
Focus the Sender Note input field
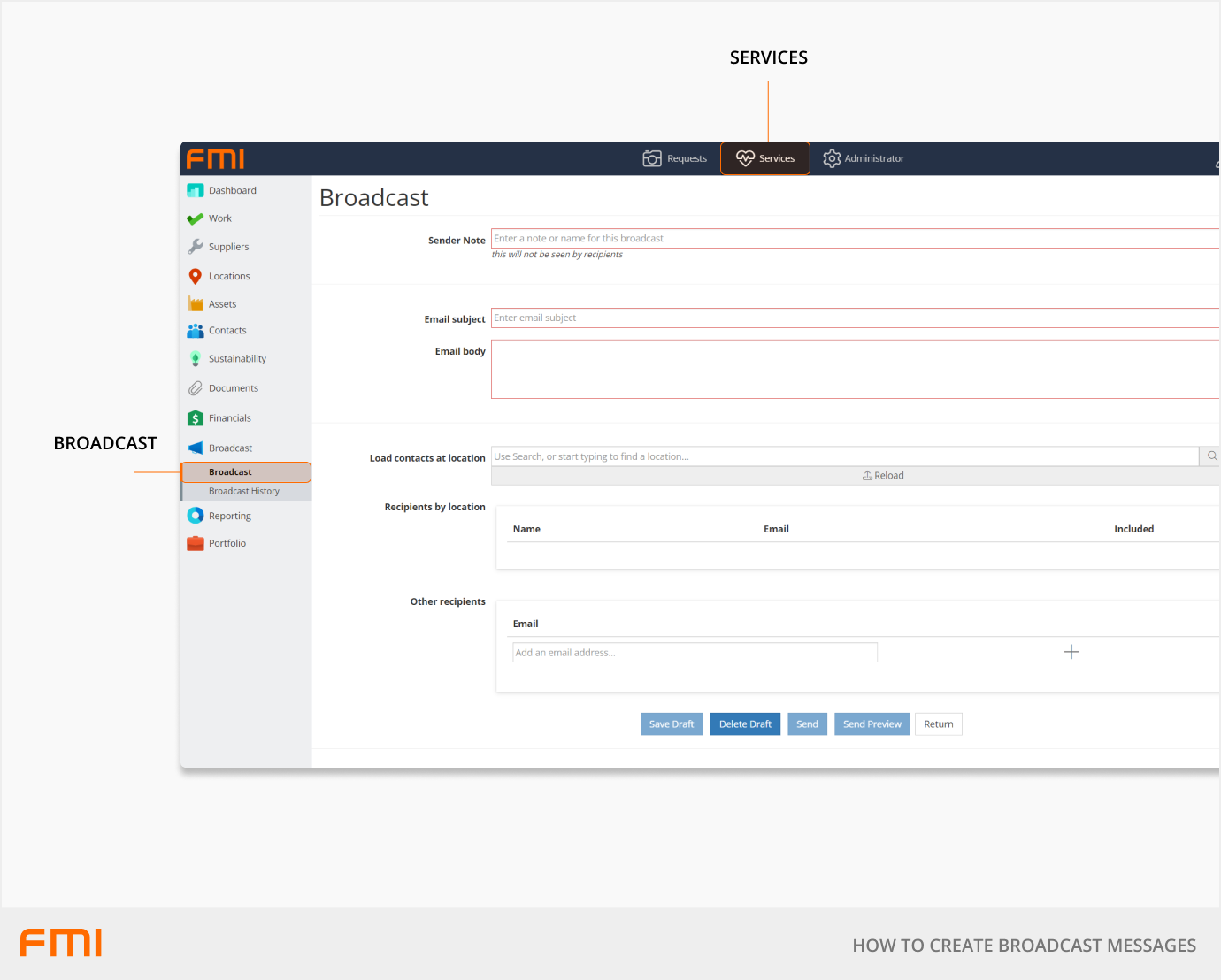coord(855,239)
